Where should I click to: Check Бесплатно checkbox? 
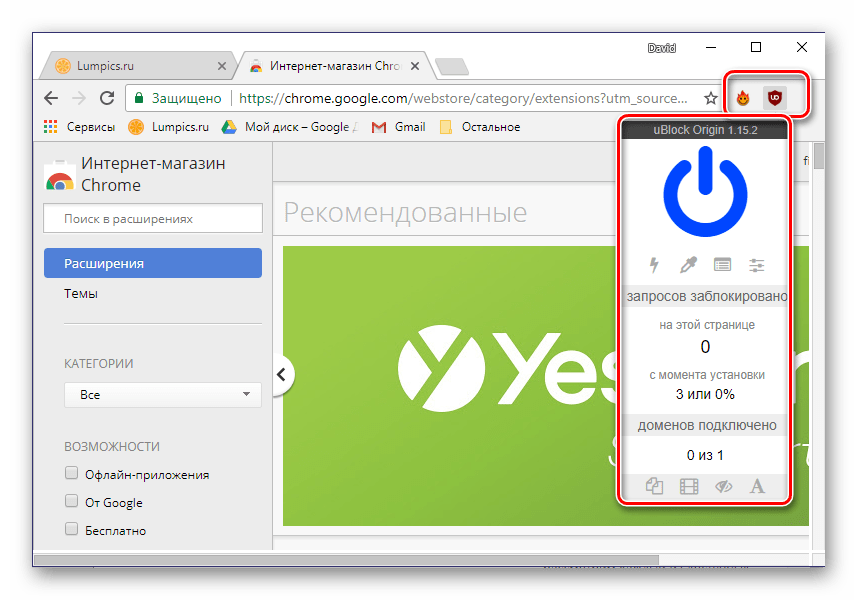71,529
